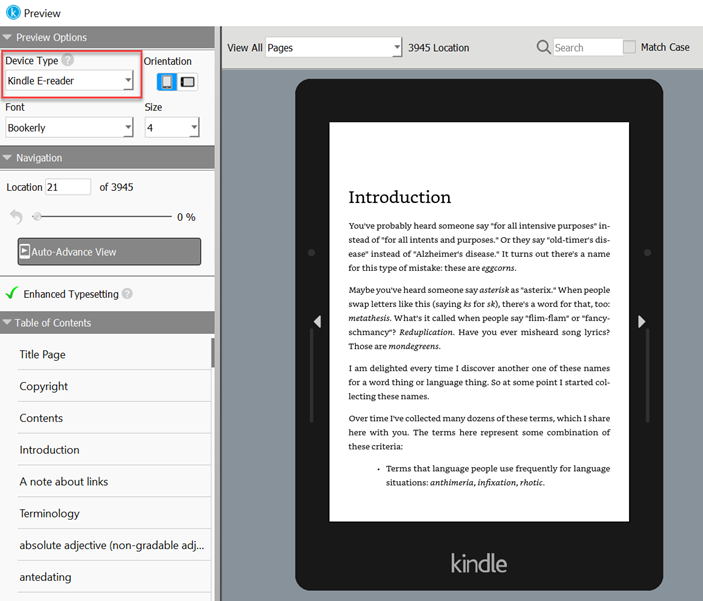Enable Match Case checkbox
Image resolution: width=703 pixels, height=601 pixels.
click(x=629, y=47)
